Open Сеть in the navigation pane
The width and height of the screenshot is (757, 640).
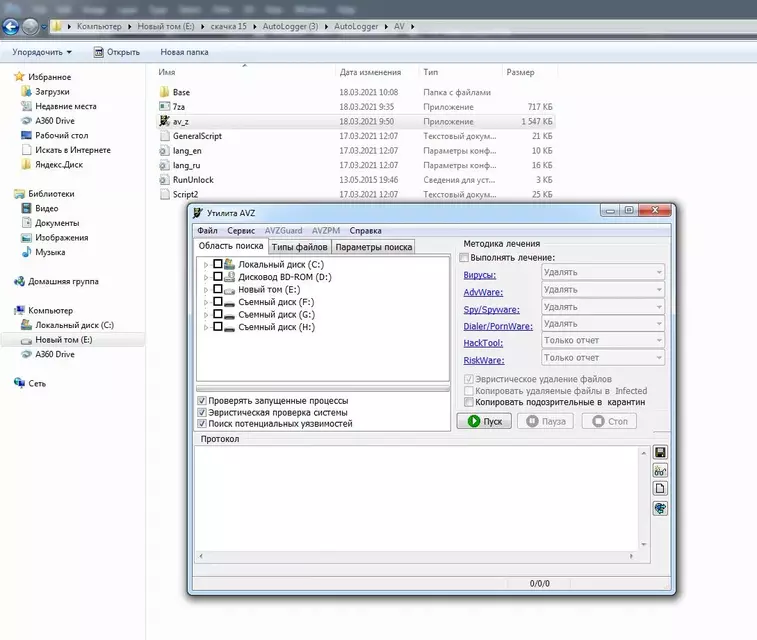coord(37,383)
